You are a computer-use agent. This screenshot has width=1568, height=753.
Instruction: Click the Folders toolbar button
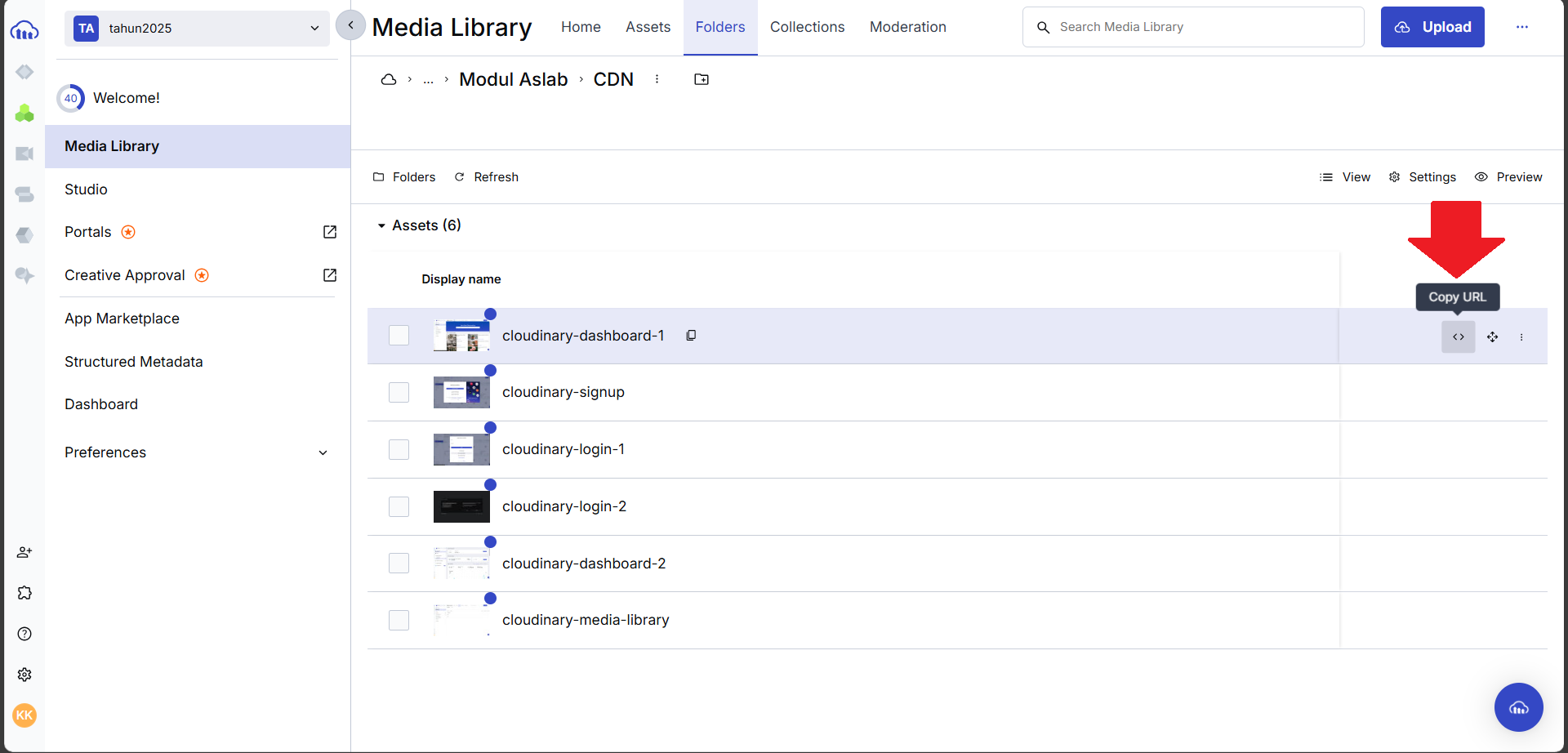pos(404,177)
